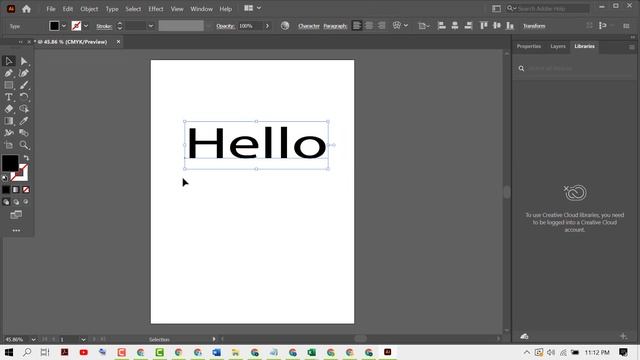Screen dimensions: 640x360
Task: Select the Type tool
Action: 9,97
